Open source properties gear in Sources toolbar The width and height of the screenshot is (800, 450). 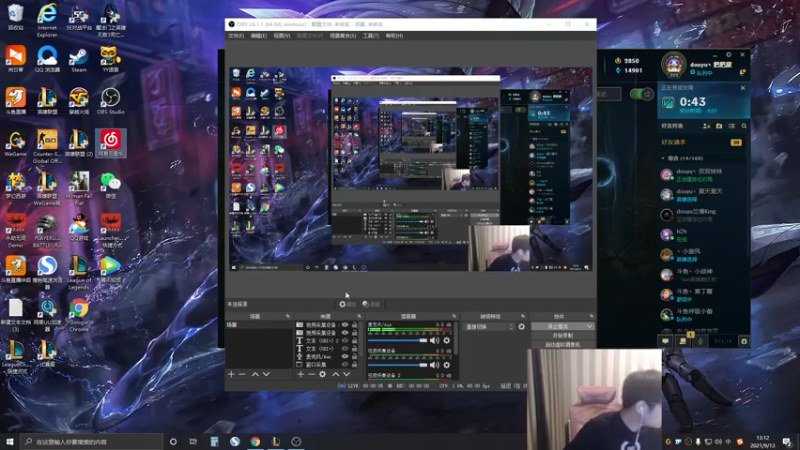click(x=322, y=374)
